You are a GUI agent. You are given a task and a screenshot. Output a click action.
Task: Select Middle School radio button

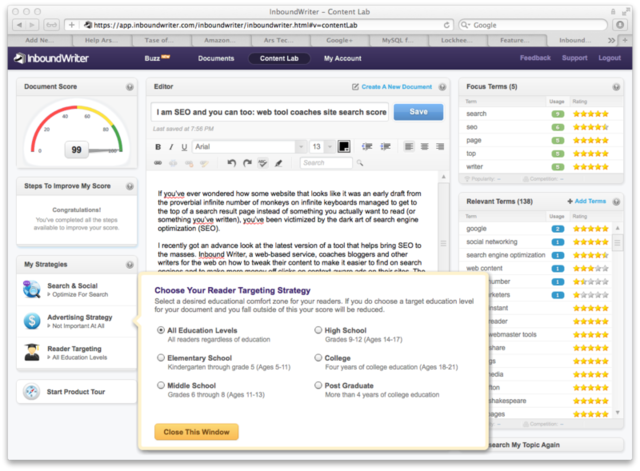(161, 385)
